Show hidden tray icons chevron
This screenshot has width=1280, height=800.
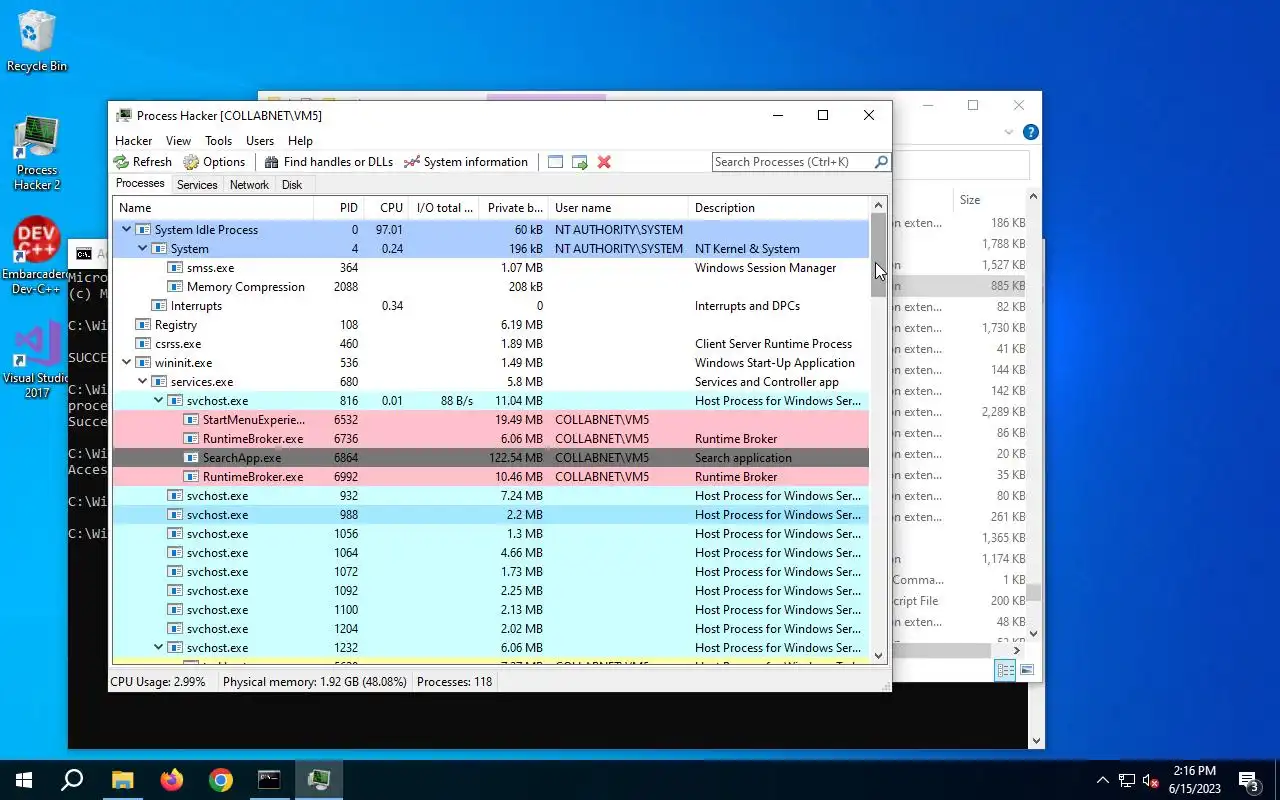(1103, 780)
